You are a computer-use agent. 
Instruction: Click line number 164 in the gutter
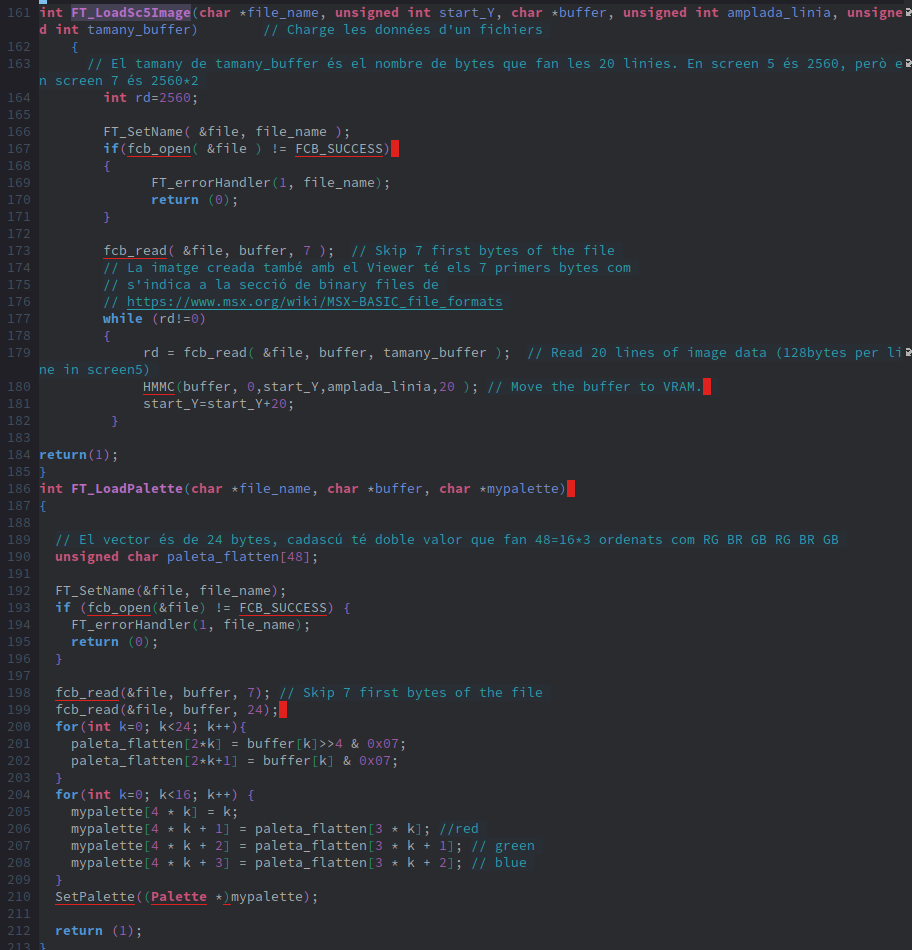(19, 98)
